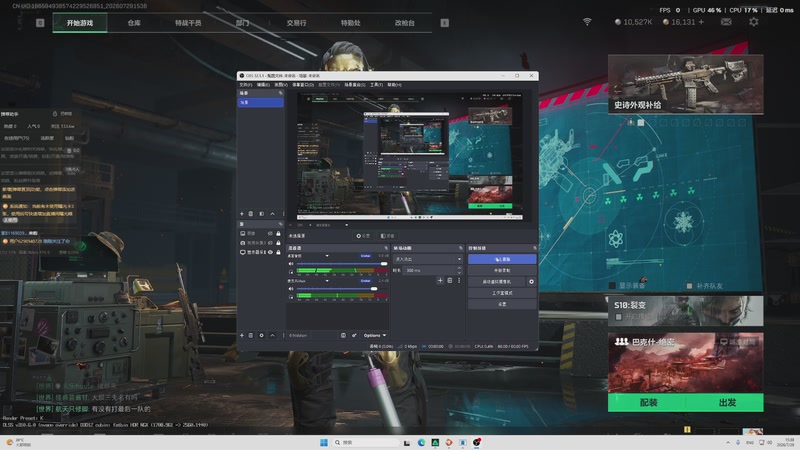Toggle monitoring headphone icon for 麦克风/Aux
The width and height of the screenshot is (800, 450).
point(291,296)
